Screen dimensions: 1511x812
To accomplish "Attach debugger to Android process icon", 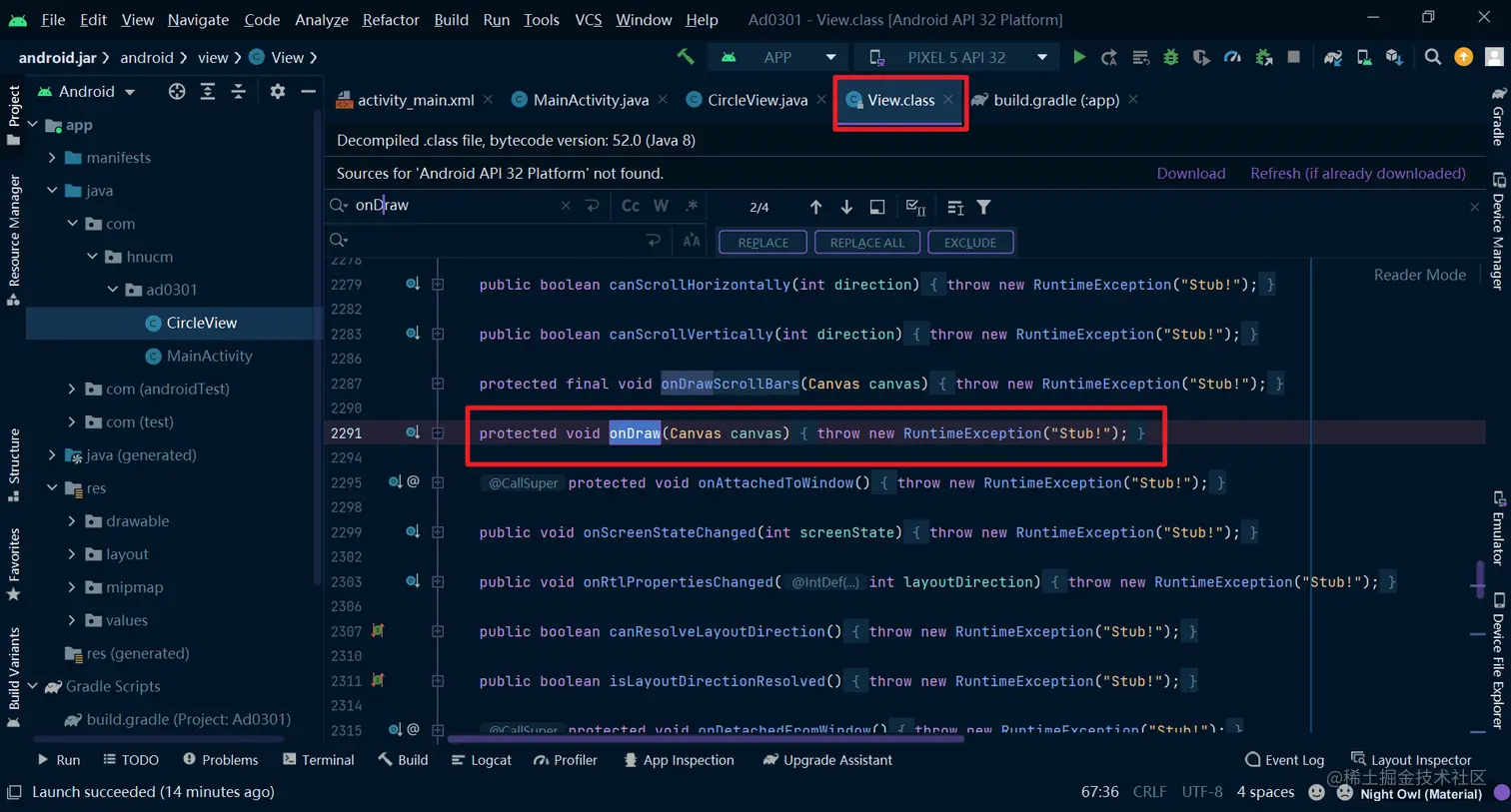I will pyautogui.click(x=1264, y=57).
